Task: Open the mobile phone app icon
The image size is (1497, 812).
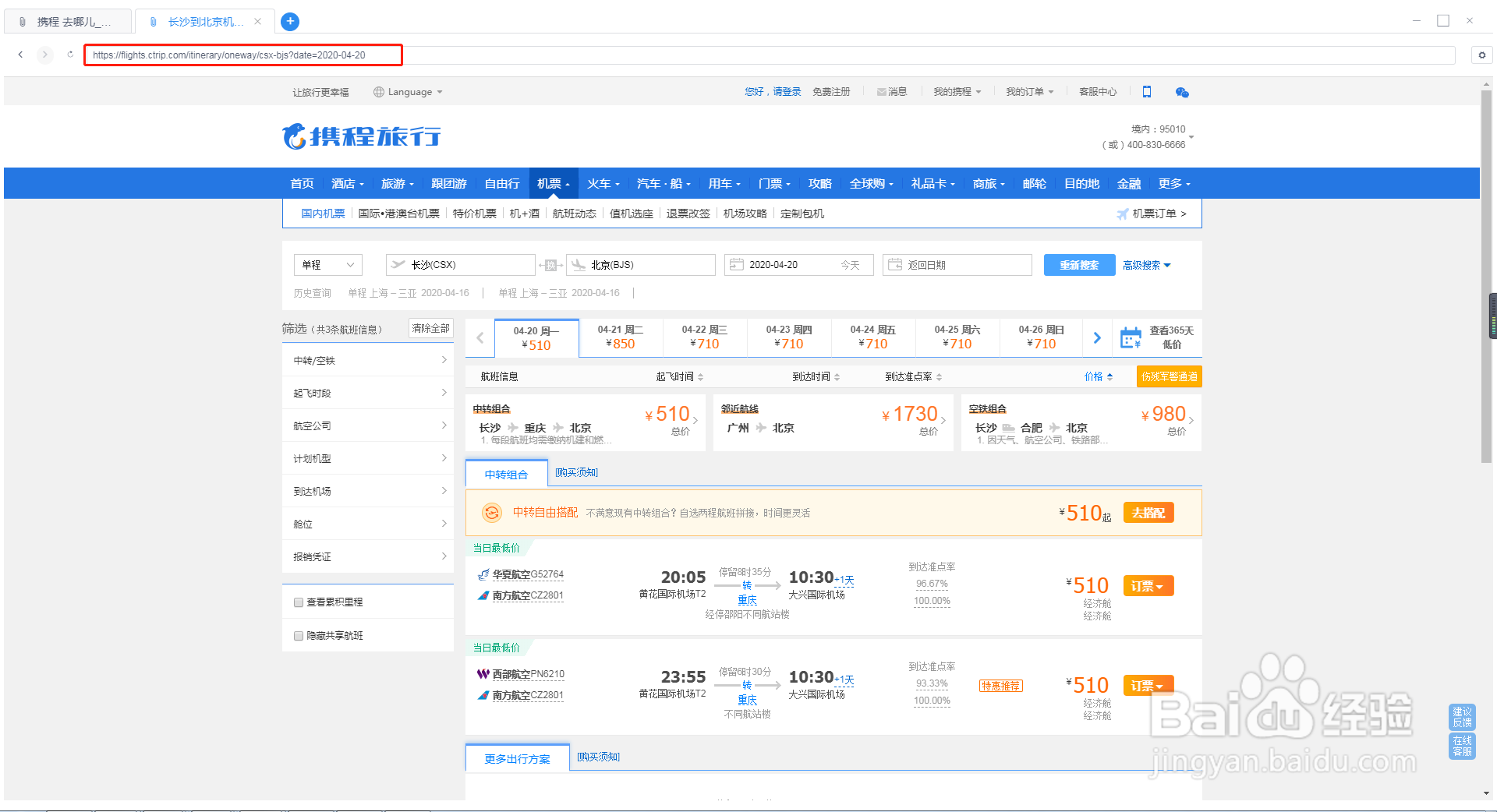Action: [1147, 92]
